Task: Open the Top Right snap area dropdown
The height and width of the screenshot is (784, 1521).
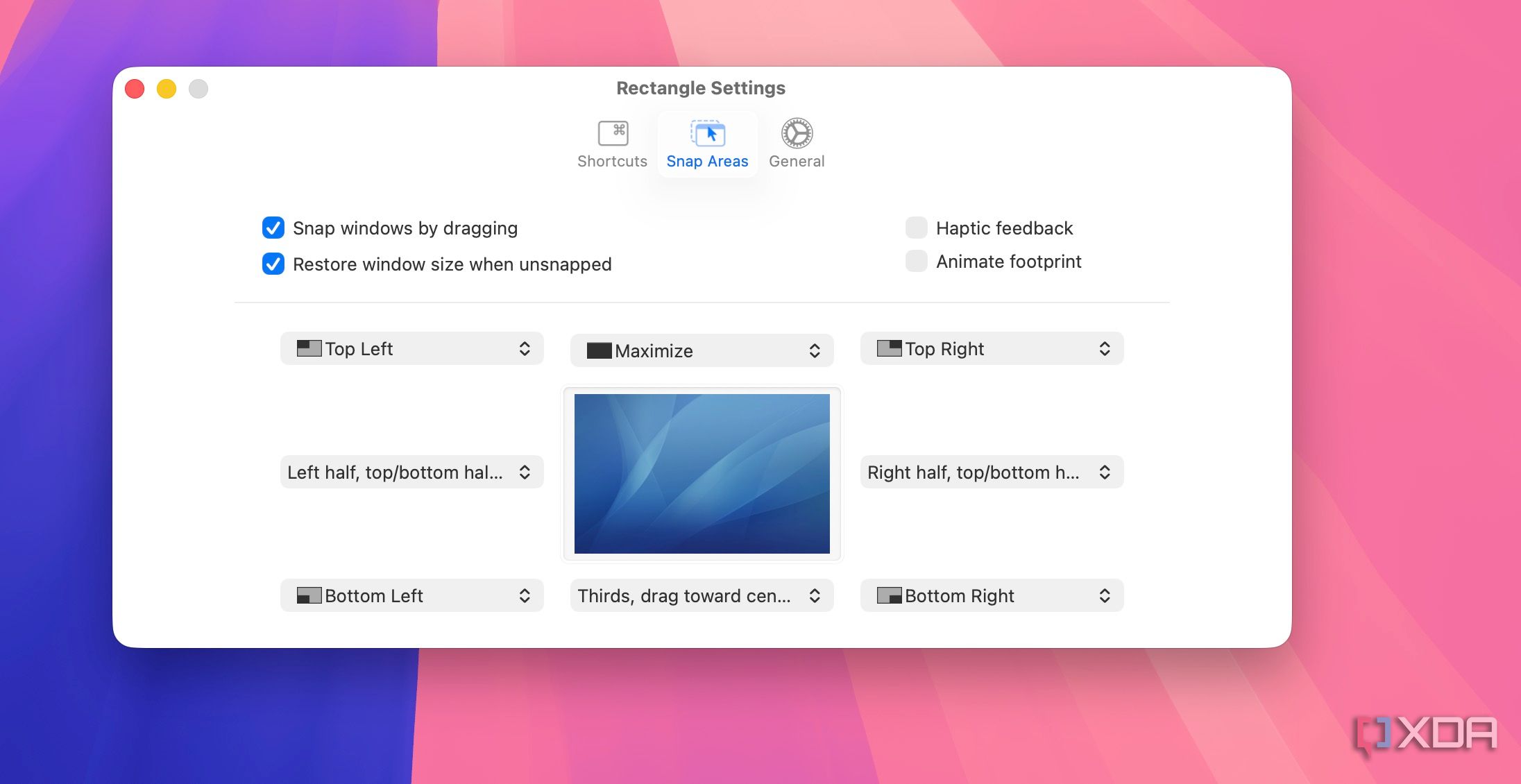Action: coord(992,348)
